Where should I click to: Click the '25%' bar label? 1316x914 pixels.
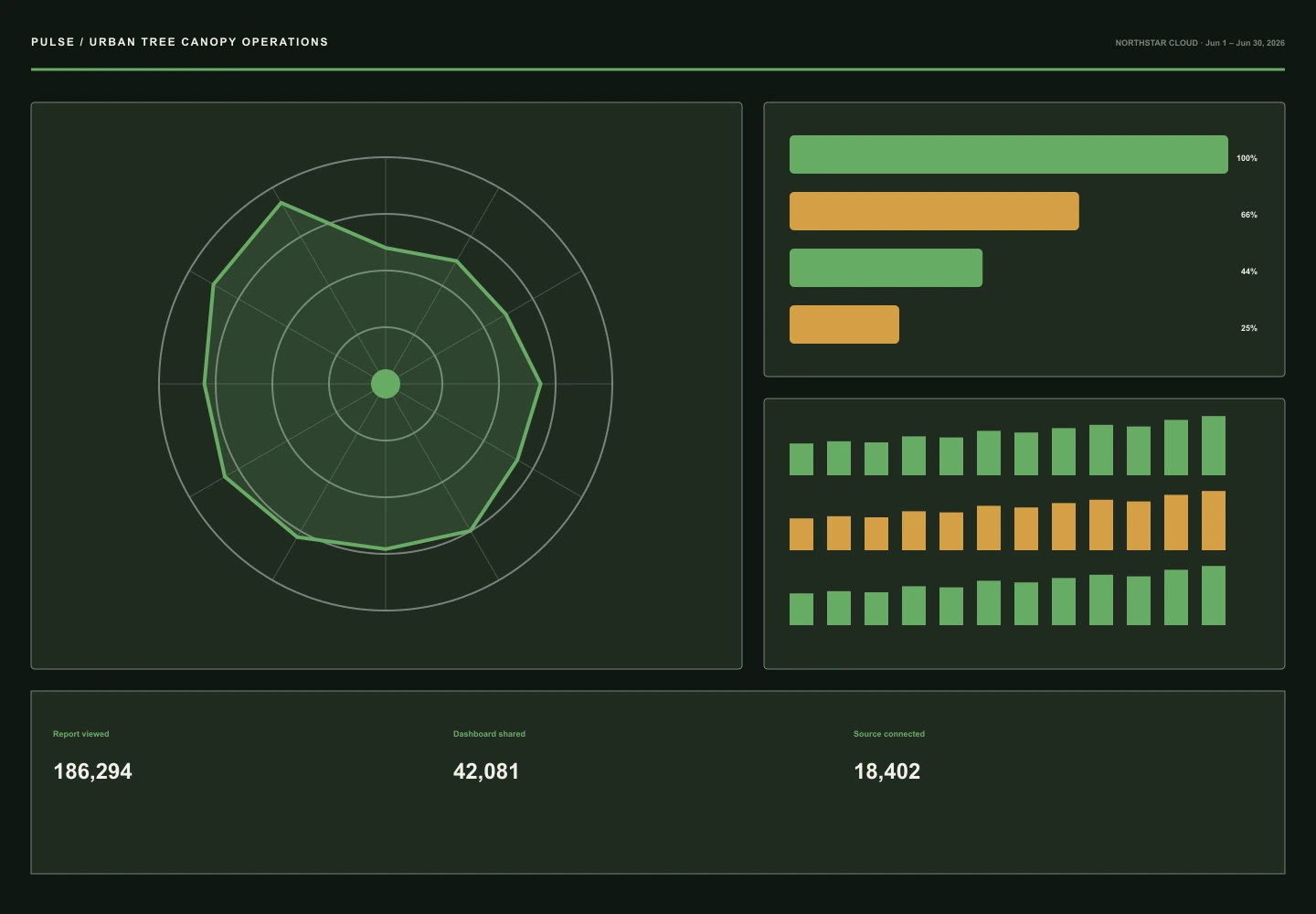tap(1248, 328)
